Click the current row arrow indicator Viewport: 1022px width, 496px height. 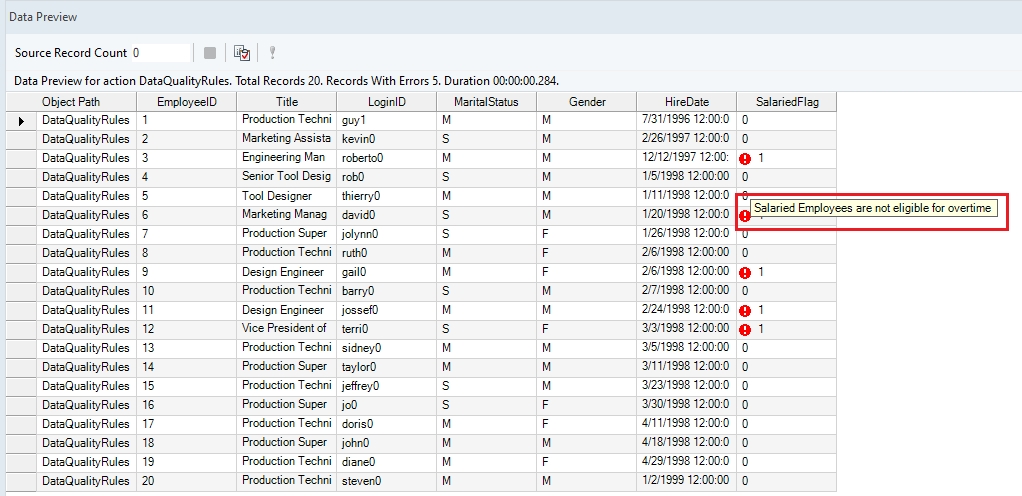(21, 121)
